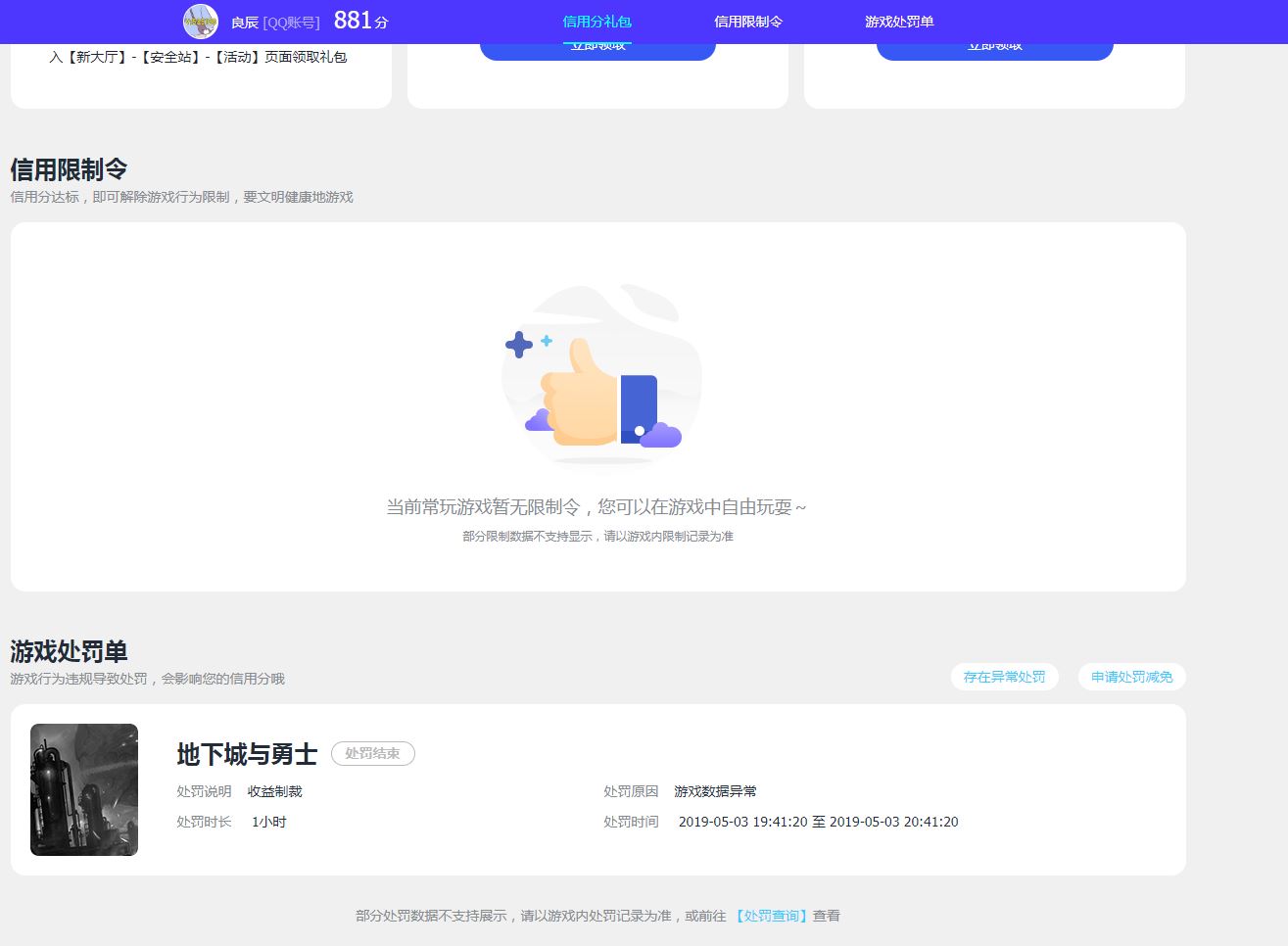Click the 收益制裁 penalty description
1288x946 pixels.
click(274, 791)
